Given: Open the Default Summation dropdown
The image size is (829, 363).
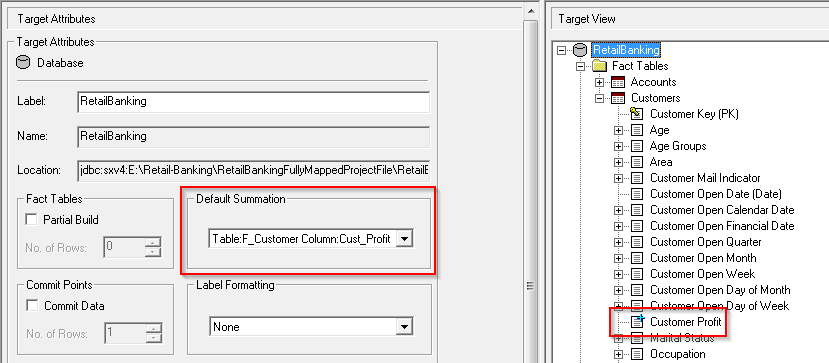Looking at the screenshot, I should pyautogui.click(x=404, y=239).
